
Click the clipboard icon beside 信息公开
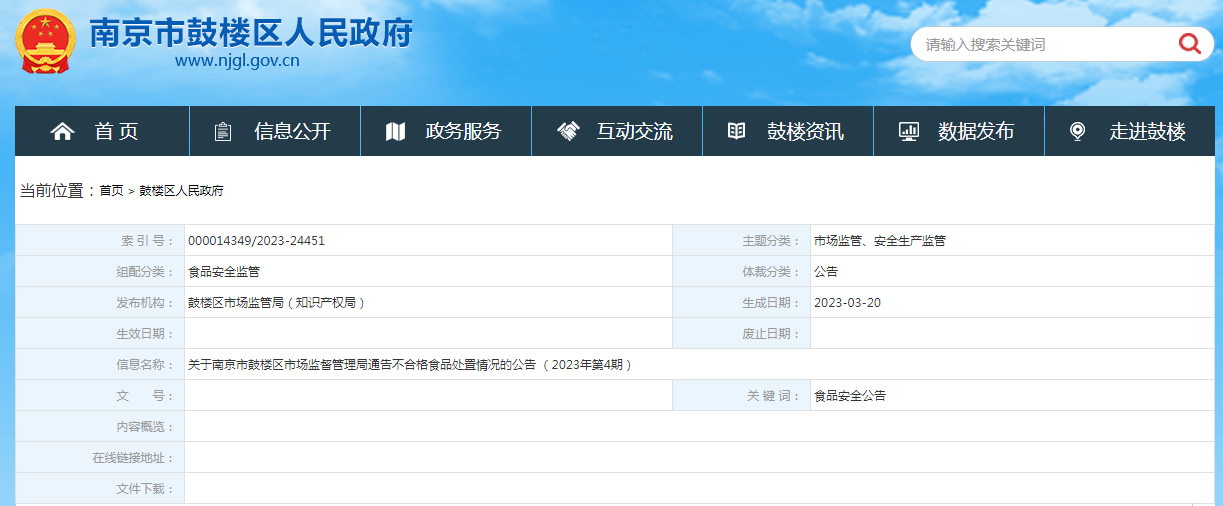tap(223, 132)
